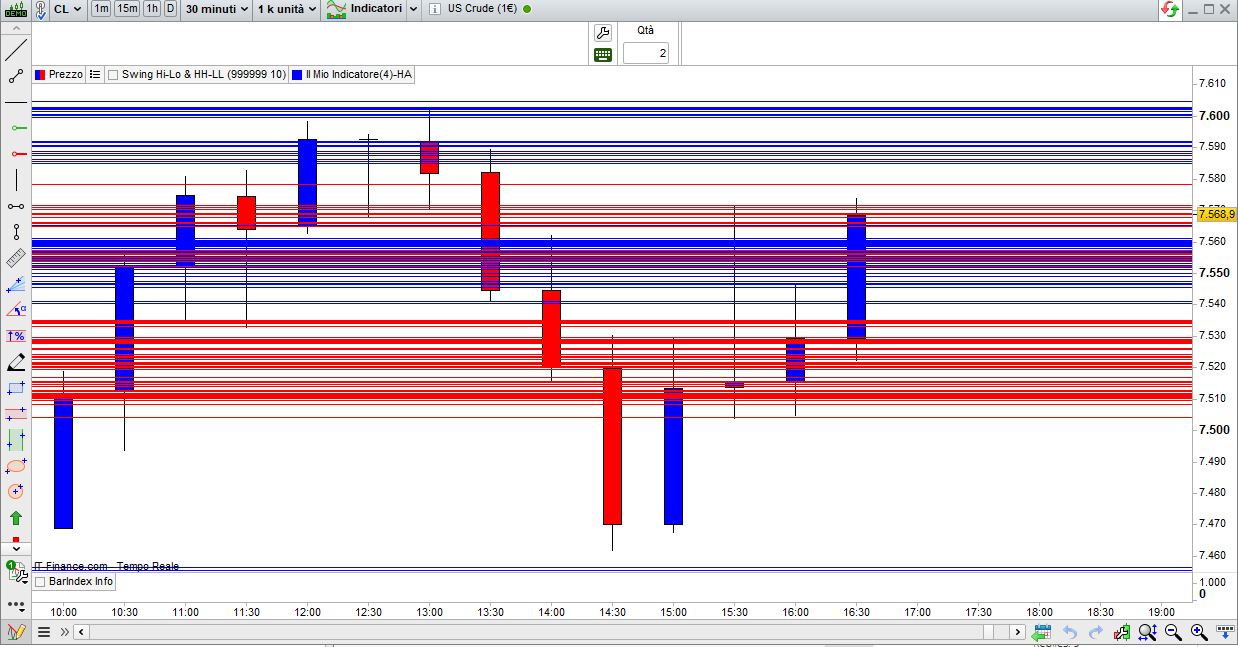1238x647 pixels.
Task: Select the vertical segment with endpoints tool
Action: [15, 232]
